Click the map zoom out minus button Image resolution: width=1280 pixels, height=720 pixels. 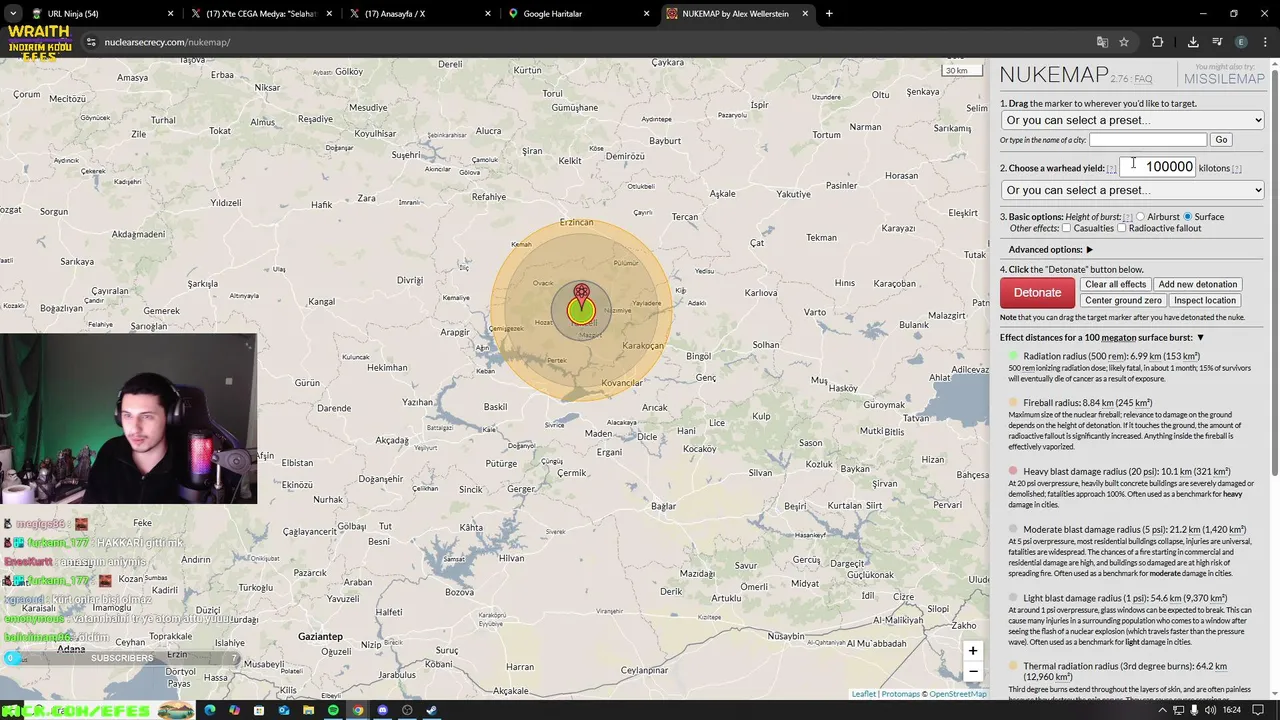coord(972,671)
